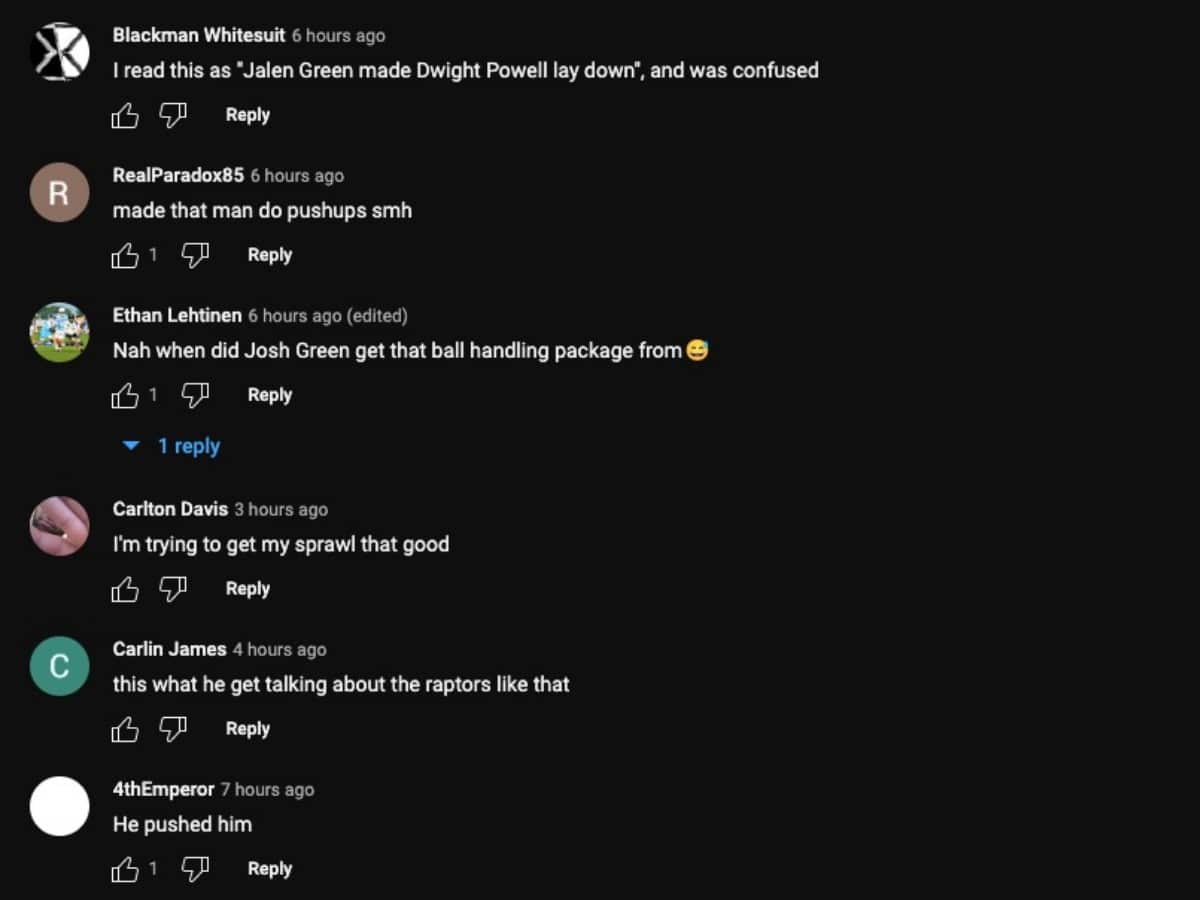Reply to Carlin James's comment
Viewport: 1200px width, 900px height.
tap(247, 729)
